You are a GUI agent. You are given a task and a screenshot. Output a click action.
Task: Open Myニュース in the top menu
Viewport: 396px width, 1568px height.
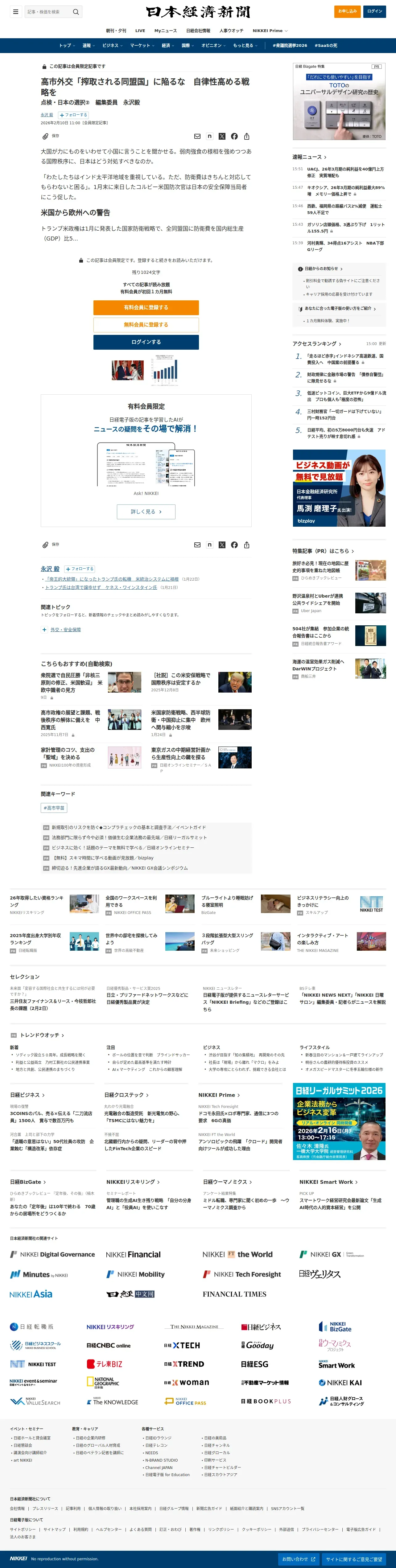pyautogui.click(x=166, y=31)
